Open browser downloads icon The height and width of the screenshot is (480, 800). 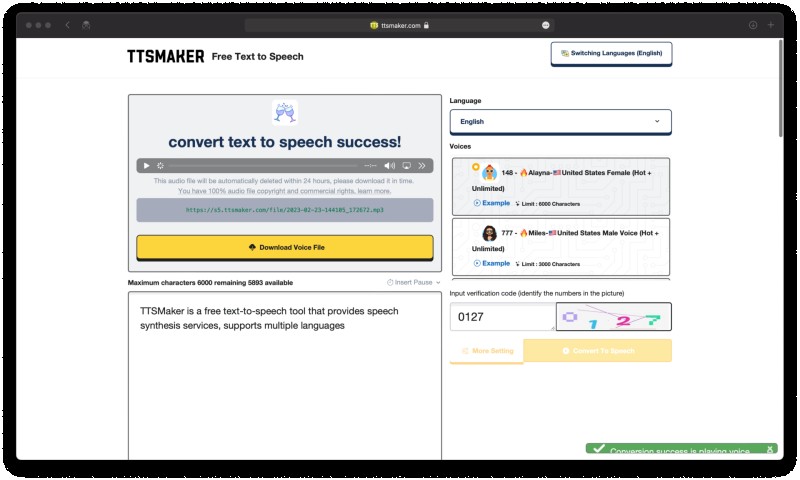click(753, 25)
